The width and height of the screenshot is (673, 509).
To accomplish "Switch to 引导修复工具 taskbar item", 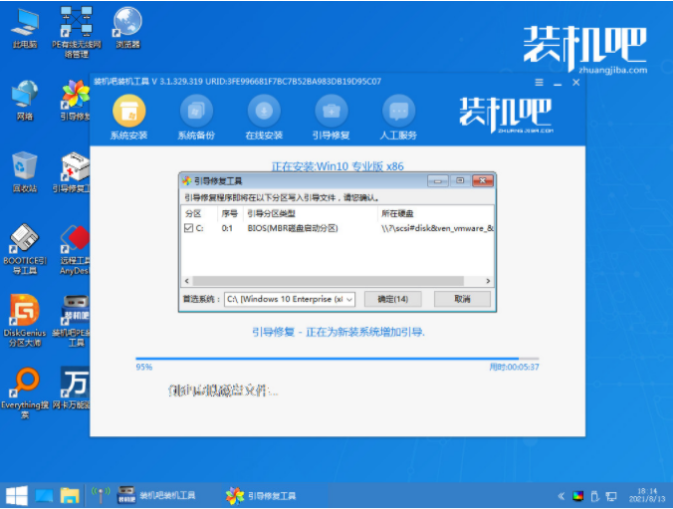I will [263, 494].
